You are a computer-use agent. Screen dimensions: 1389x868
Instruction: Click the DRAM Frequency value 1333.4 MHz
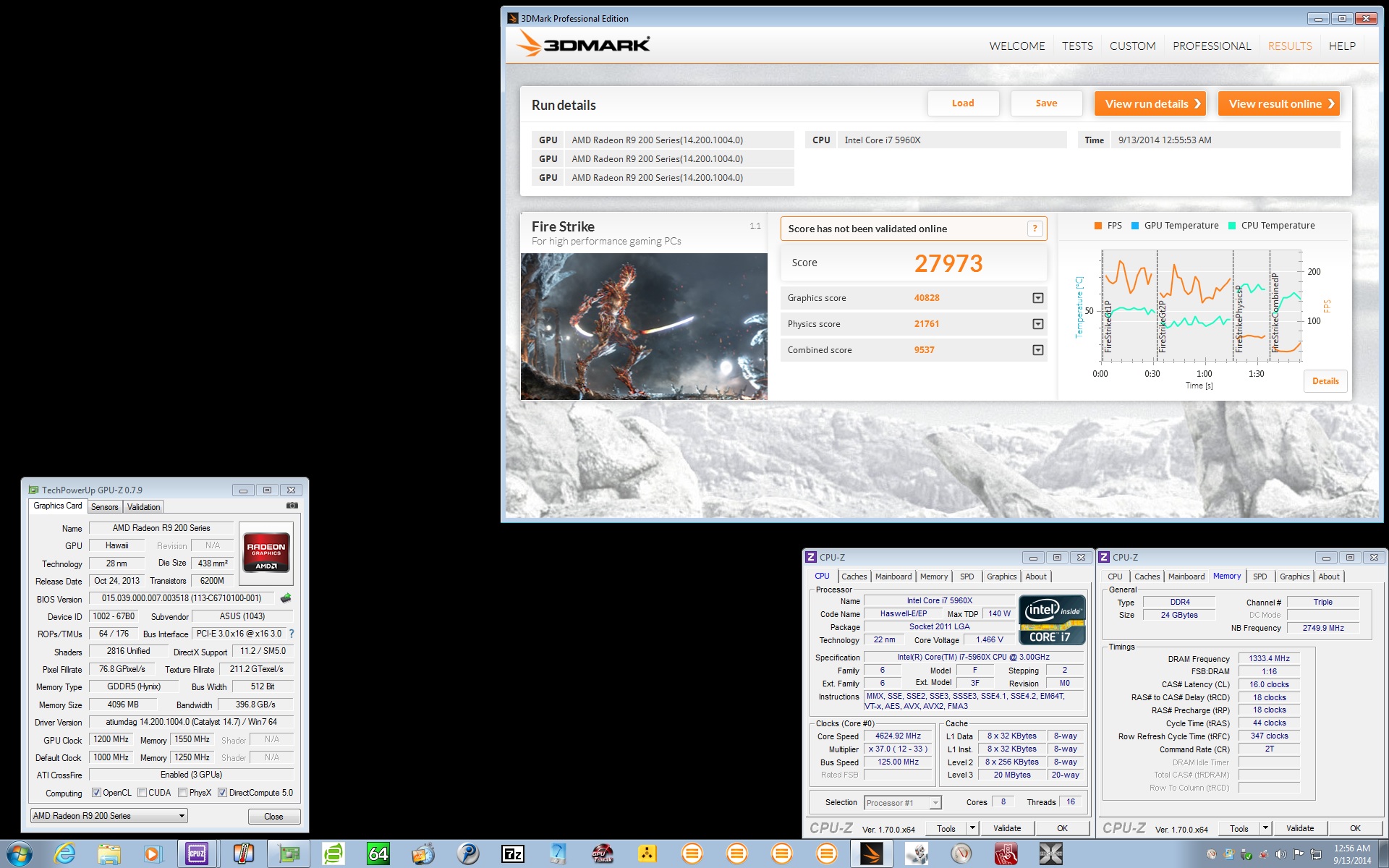coord(1269,658)
